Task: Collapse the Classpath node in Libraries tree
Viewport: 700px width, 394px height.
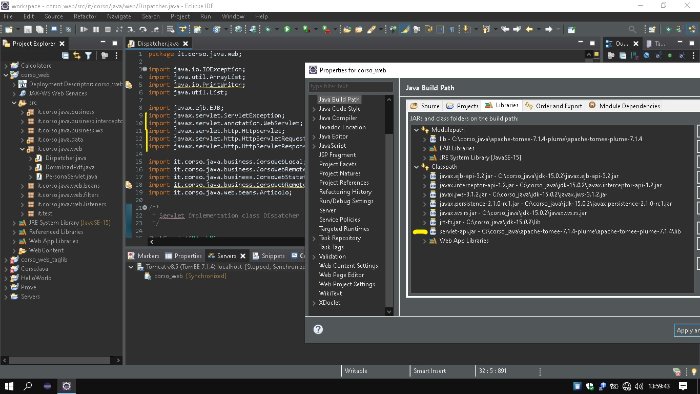Action: pyautogui.click(x=417, y=167)
